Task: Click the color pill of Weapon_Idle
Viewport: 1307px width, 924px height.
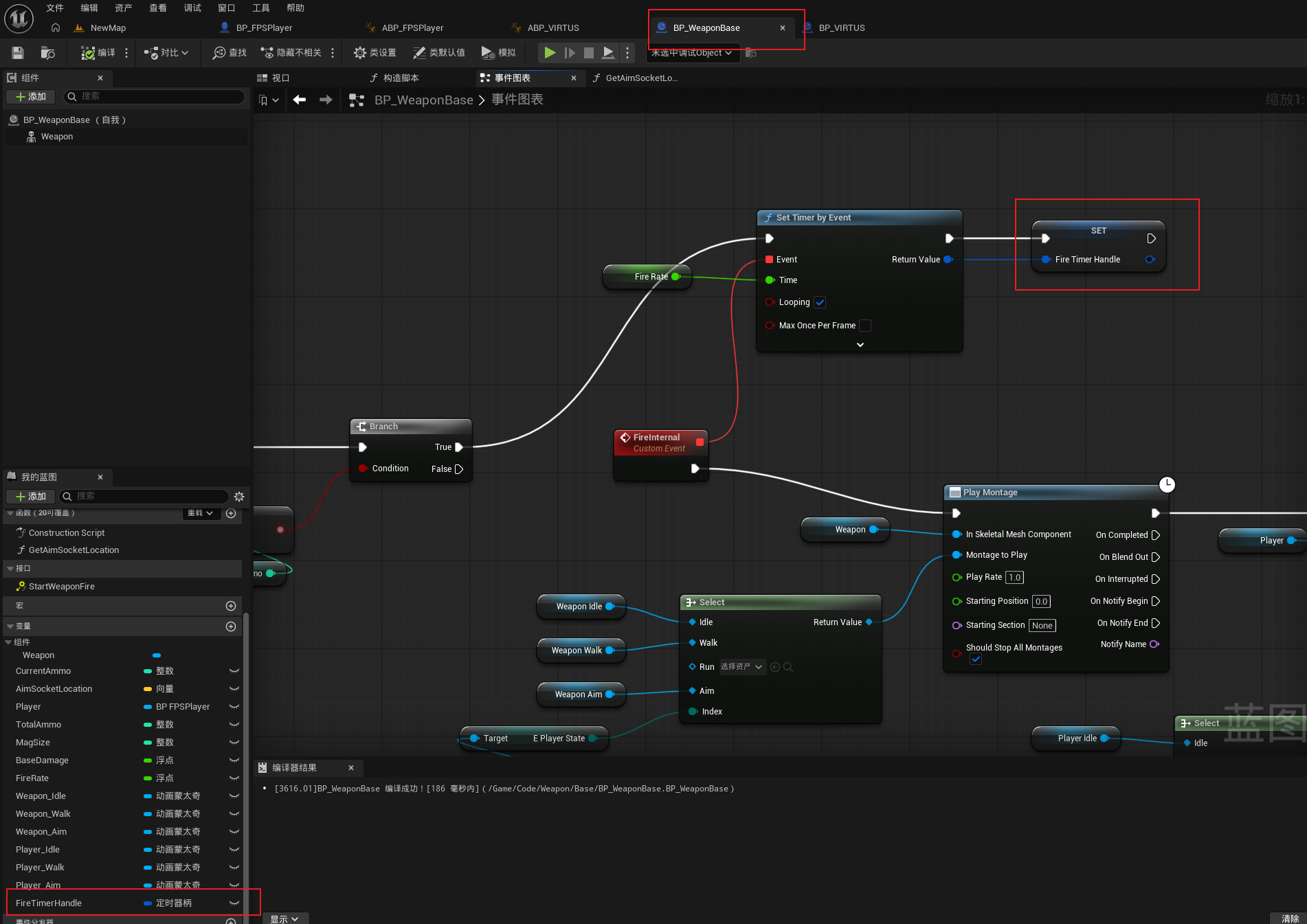Action: click(147, 796)
